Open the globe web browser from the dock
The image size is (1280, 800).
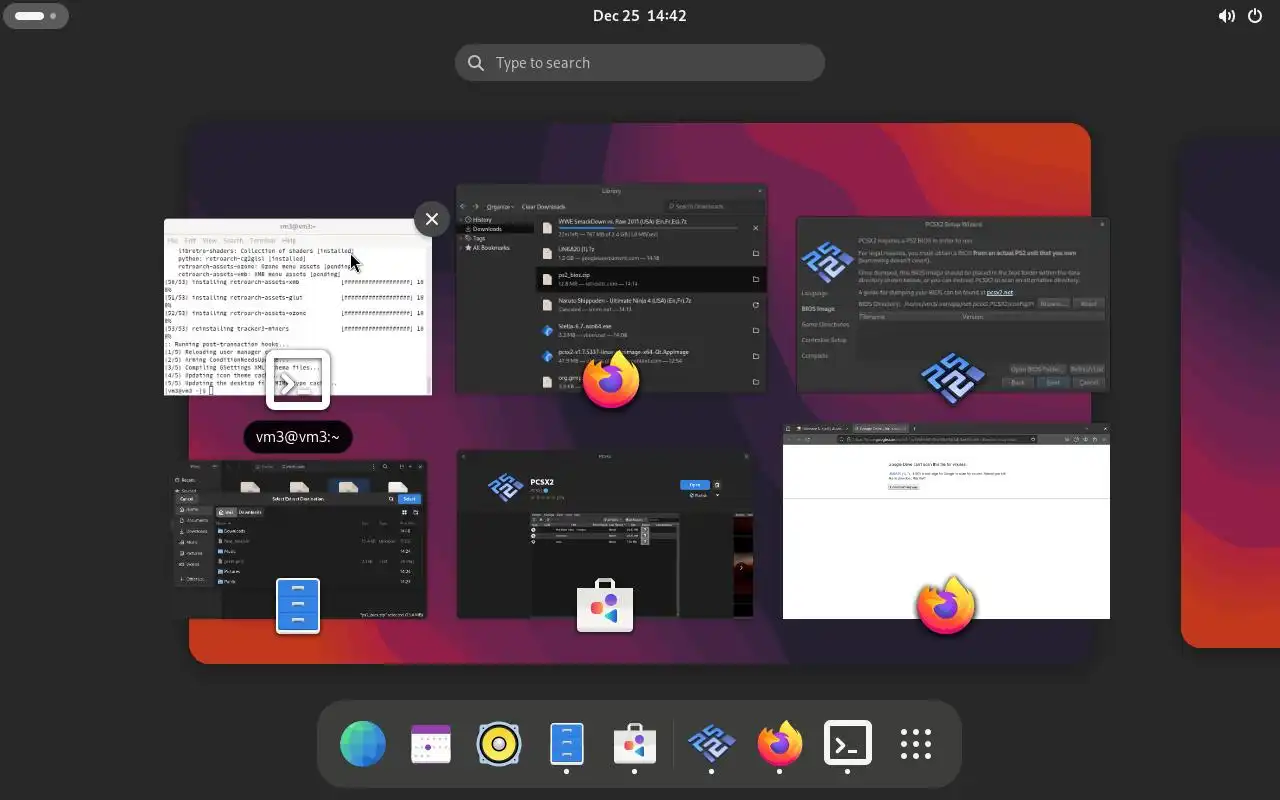[x=363, y=744]
